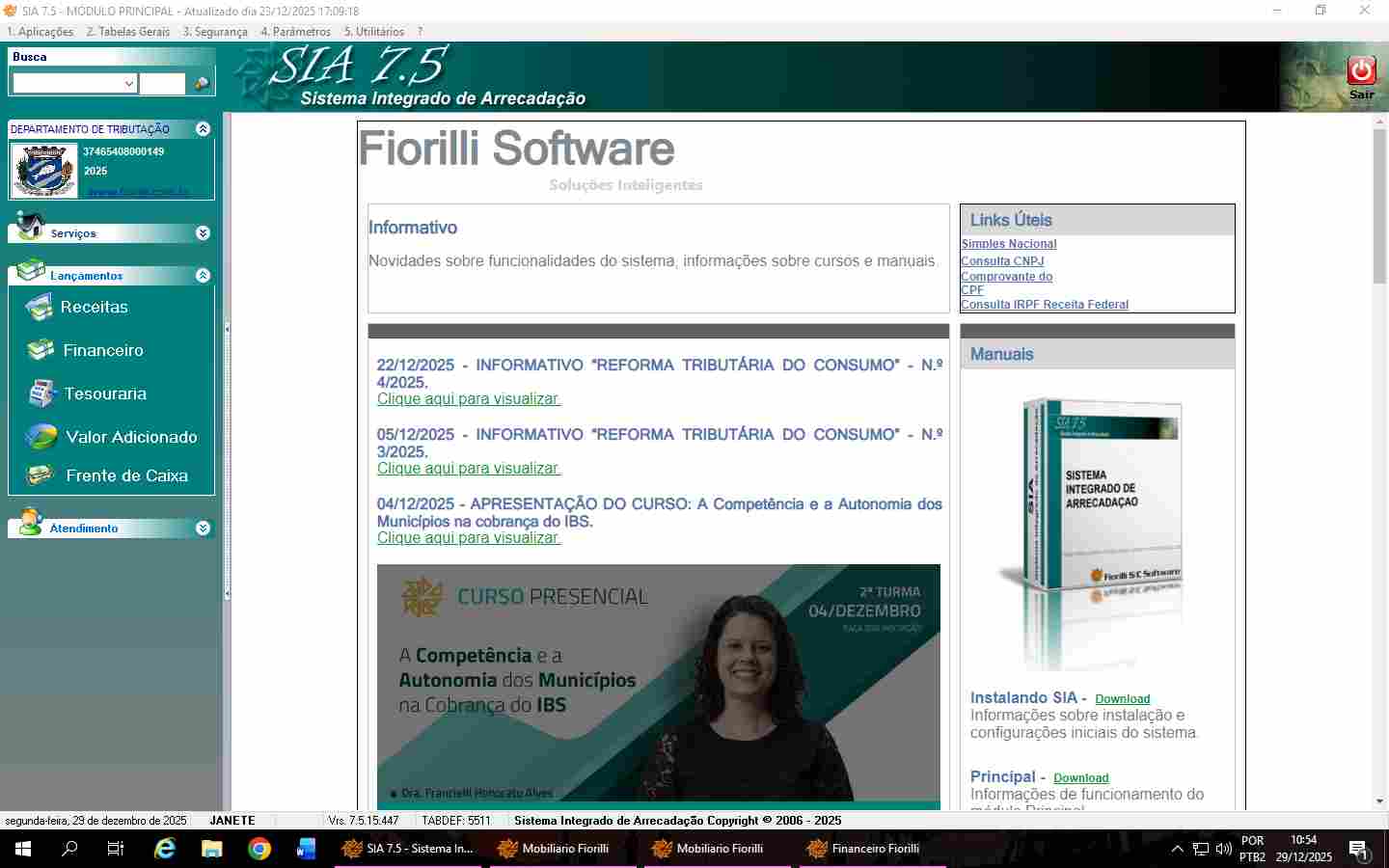Open the Busca combo box dropdown
Image resolution: width=1389 pixels, height=868 pixels.
pos(129,84)
